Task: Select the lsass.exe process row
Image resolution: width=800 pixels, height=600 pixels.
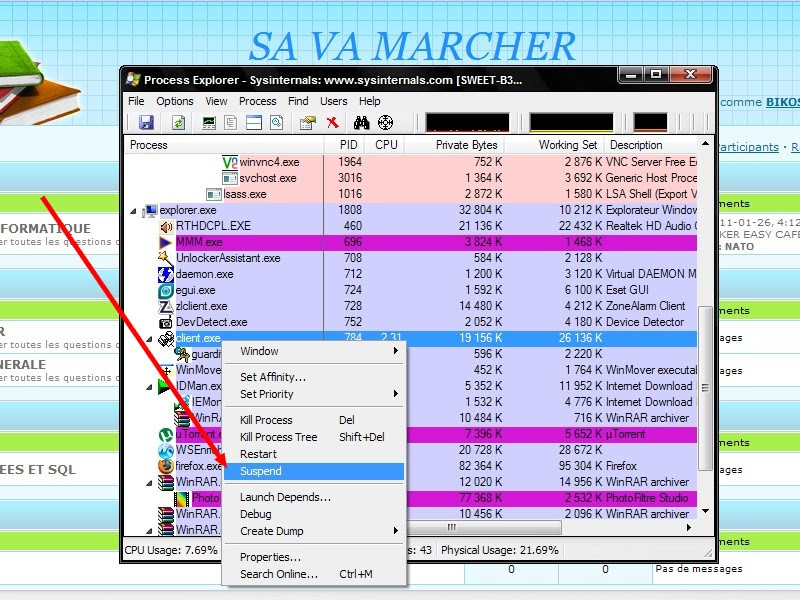Action: 411,194
